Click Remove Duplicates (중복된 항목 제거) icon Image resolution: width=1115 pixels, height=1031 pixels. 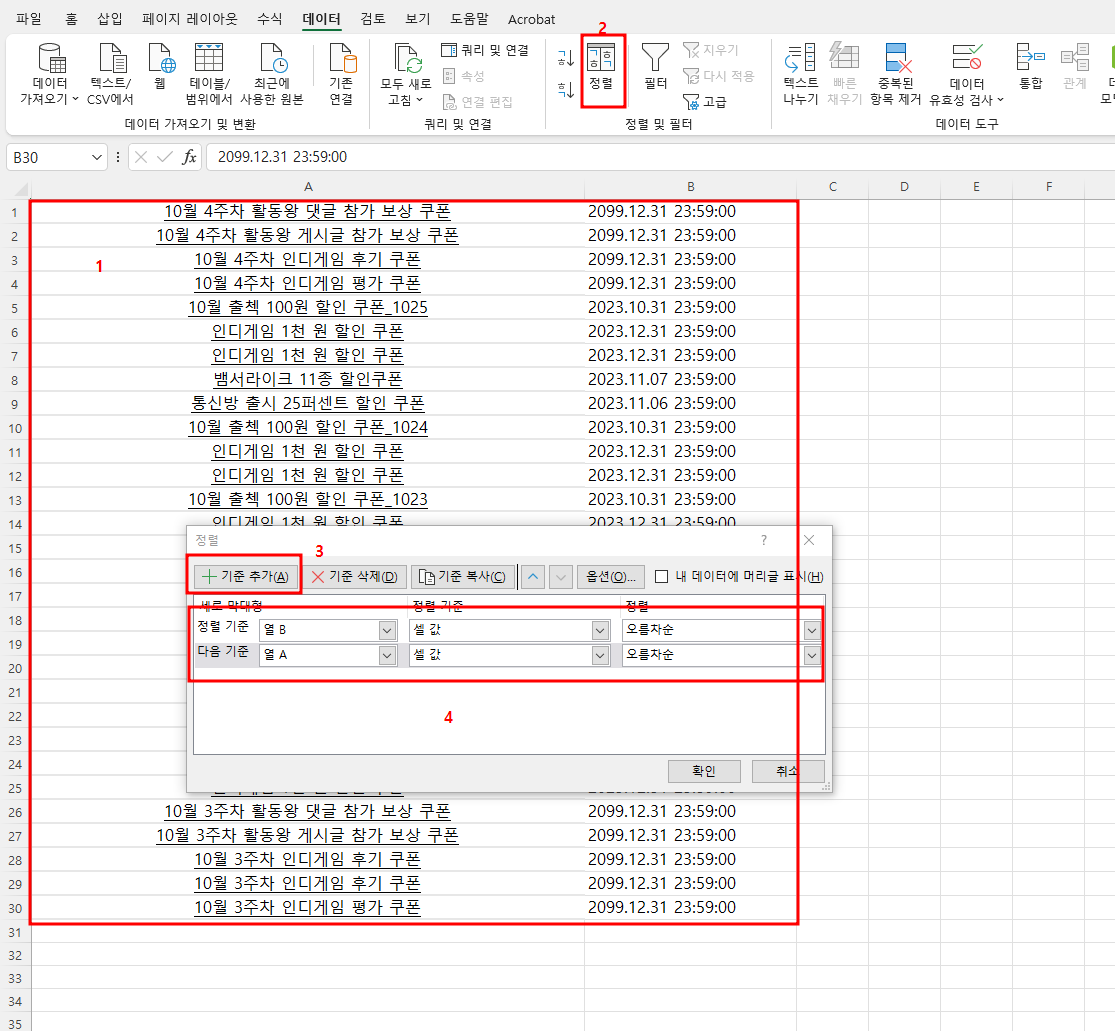tap(896, 58)
